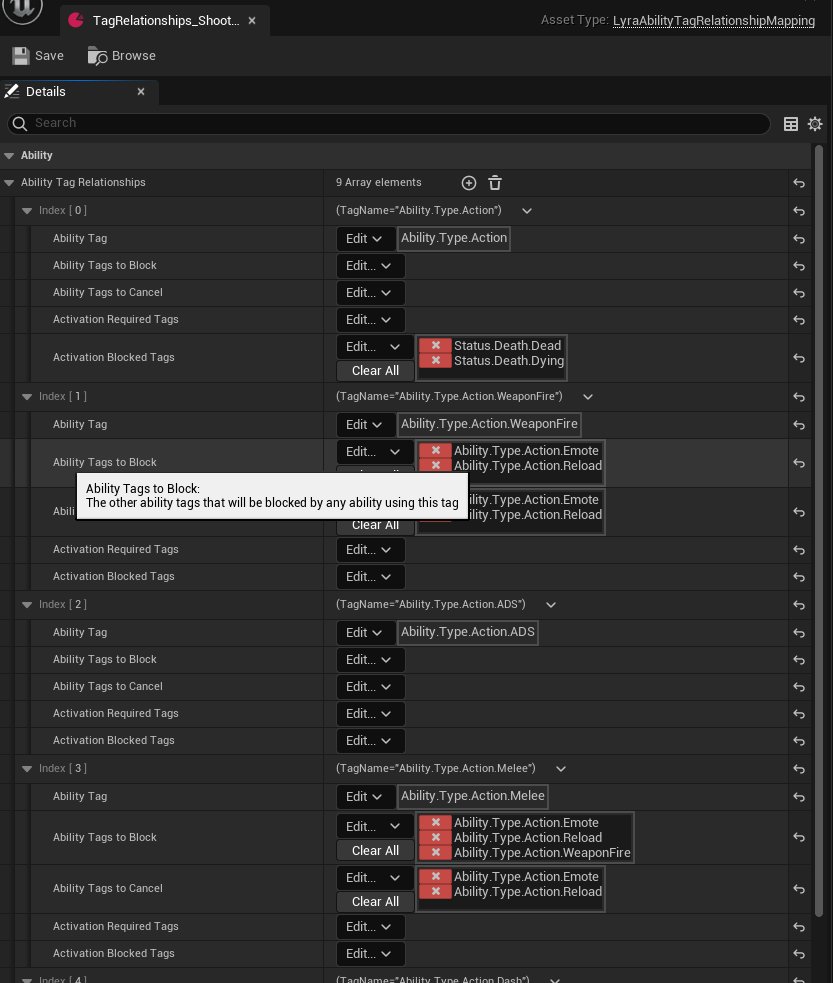This screenshot has width=833, height=983.
Task: Edit Index [0] Ability Tags to Cancel
Action: [370, 293]
